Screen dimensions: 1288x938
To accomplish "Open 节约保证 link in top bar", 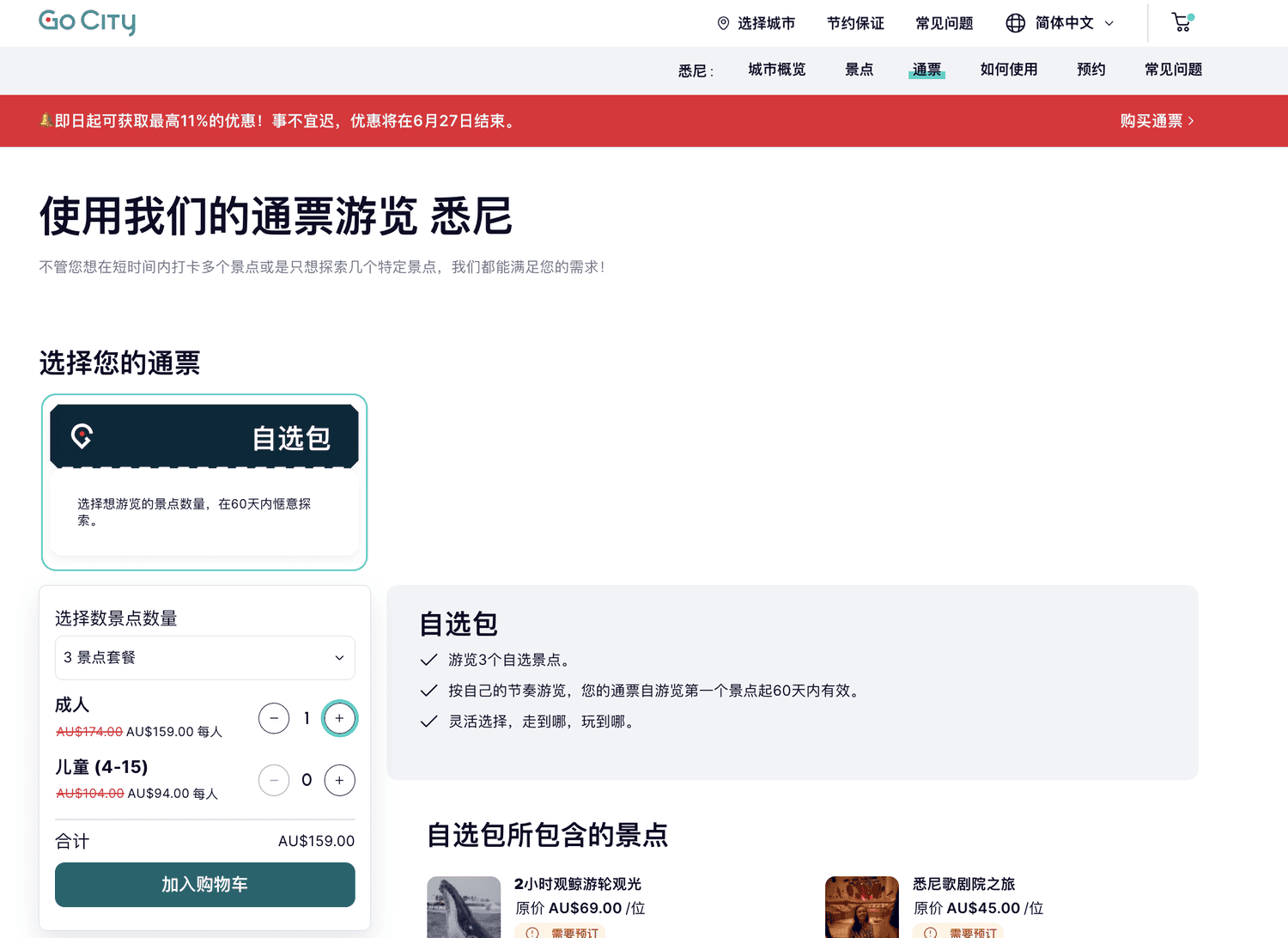I will tap(855, 23).
